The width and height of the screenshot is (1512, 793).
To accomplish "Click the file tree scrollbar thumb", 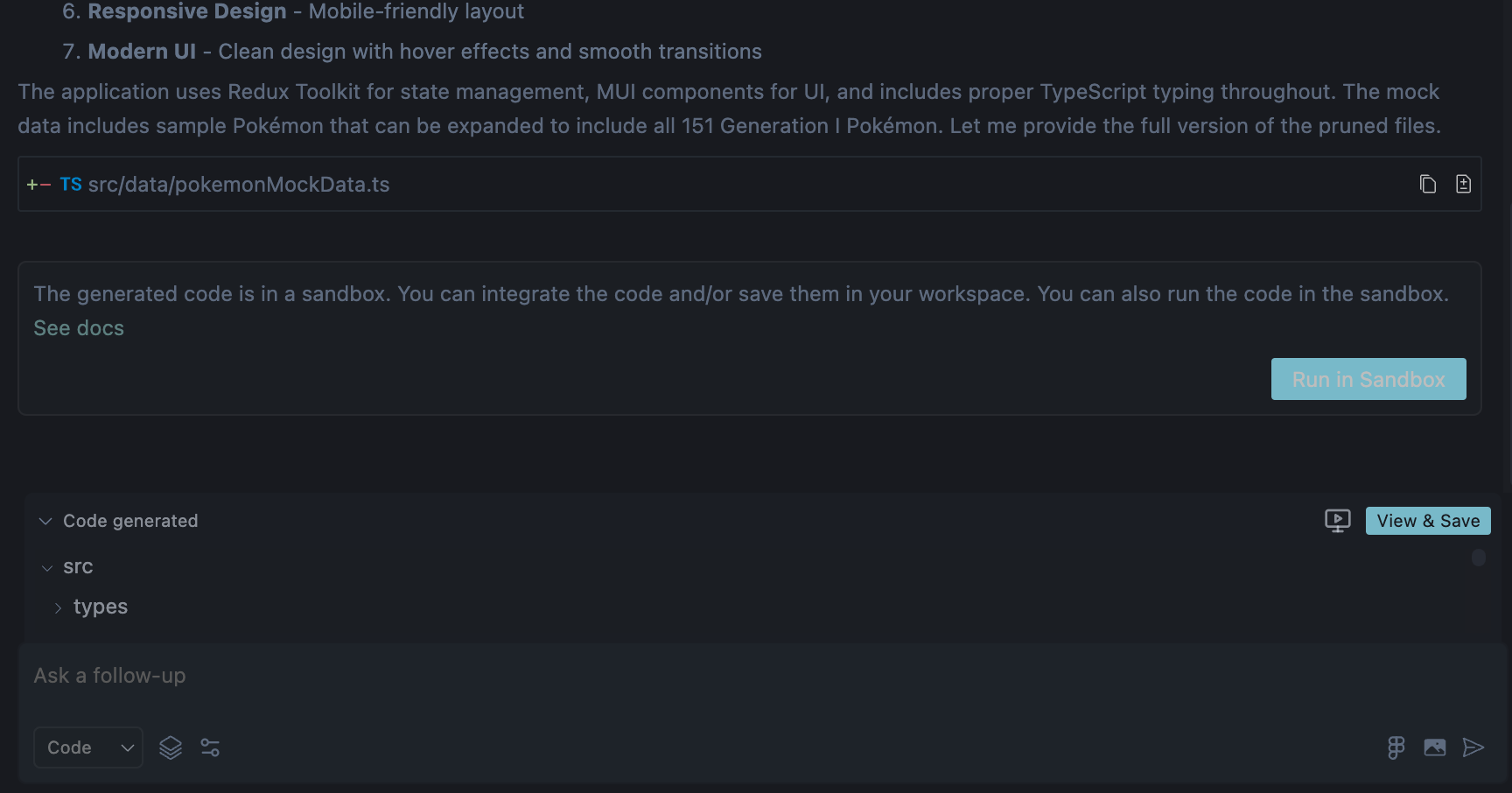I will coord(1479,558).
